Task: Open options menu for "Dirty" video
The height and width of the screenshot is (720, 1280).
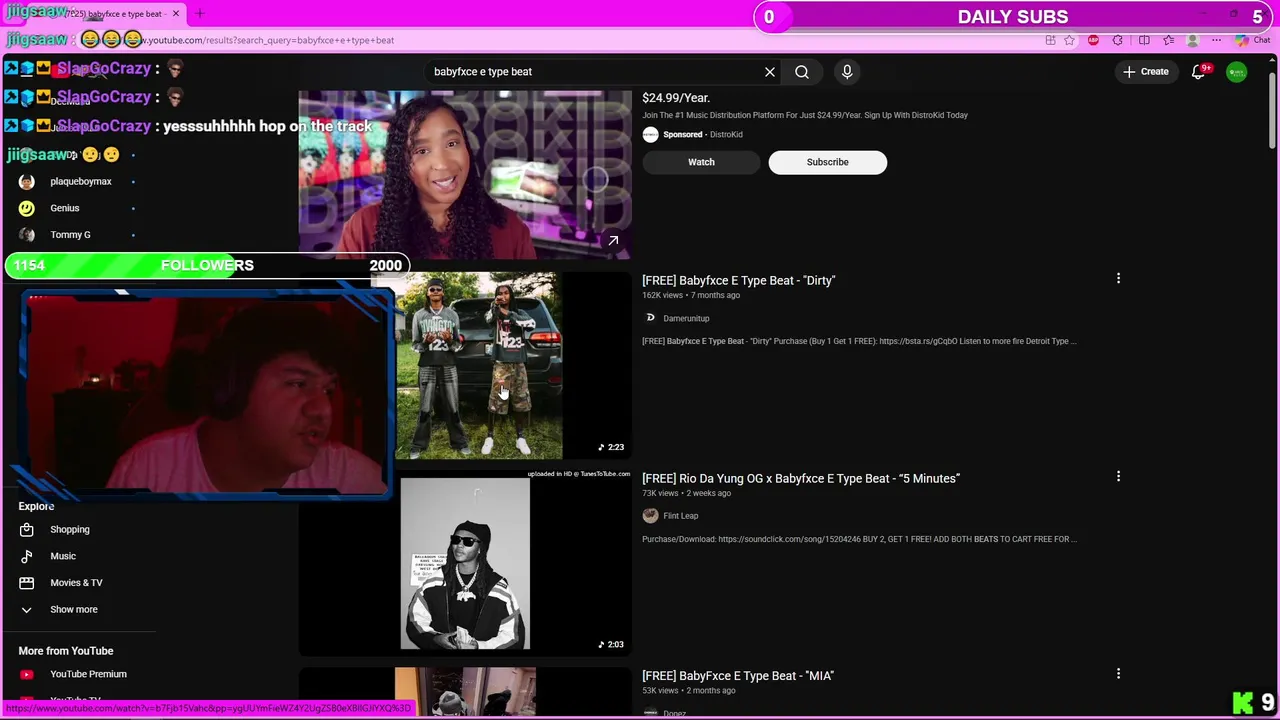Action: pyautogui.click(x=1118, y=279)
